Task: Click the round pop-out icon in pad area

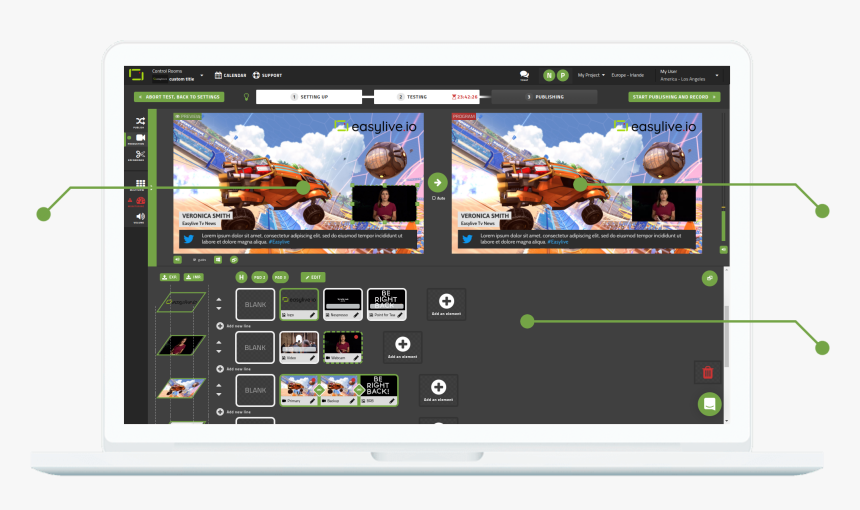Action: coord(710,278)
